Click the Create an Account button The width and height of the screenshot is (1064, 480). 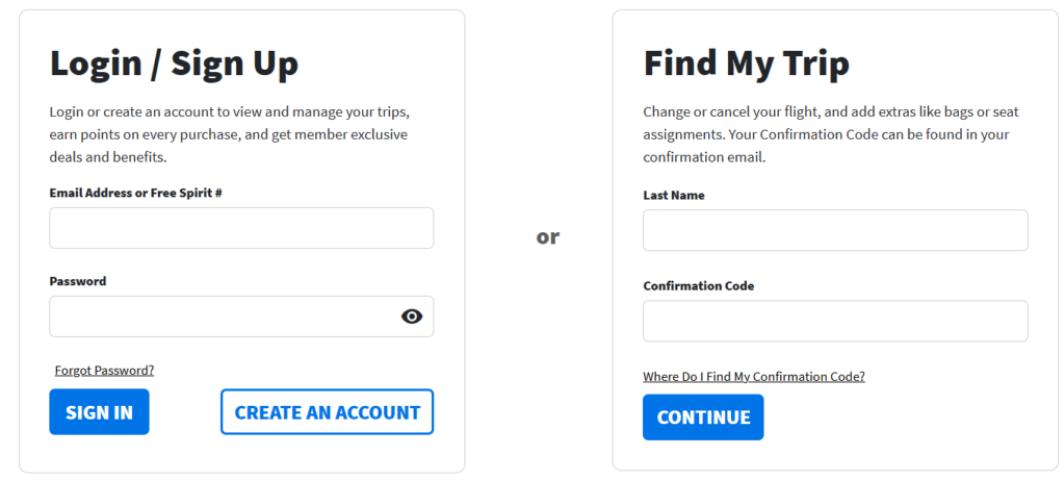(327, 412)
